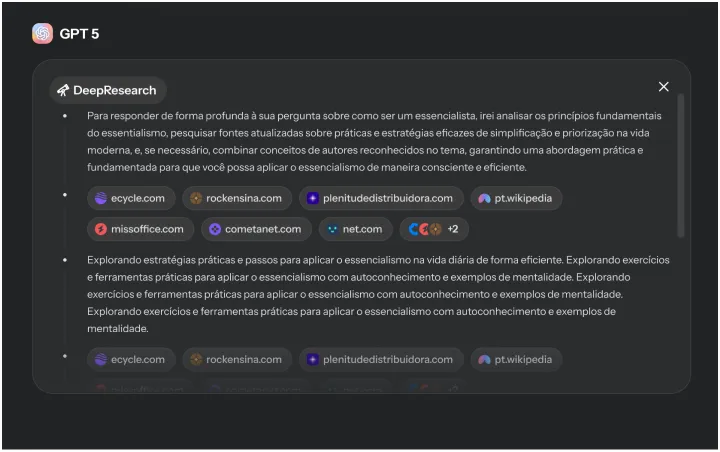Click plenitudedistribuidora.com favicon in first source row
This screenshot has height=452, width=720.
pos(313,198)
